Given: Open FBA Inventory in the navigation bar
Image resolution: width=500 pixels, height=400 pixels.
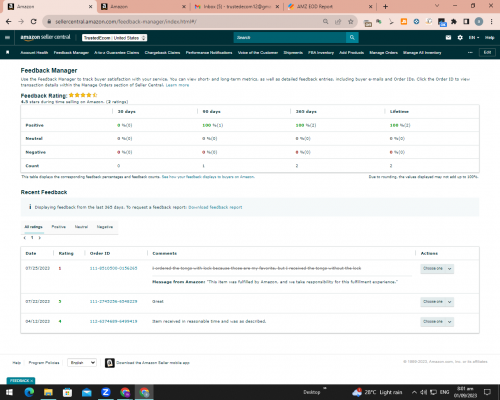Looking at the screenshot, I should pyautogui.click(x=321, y=52).
